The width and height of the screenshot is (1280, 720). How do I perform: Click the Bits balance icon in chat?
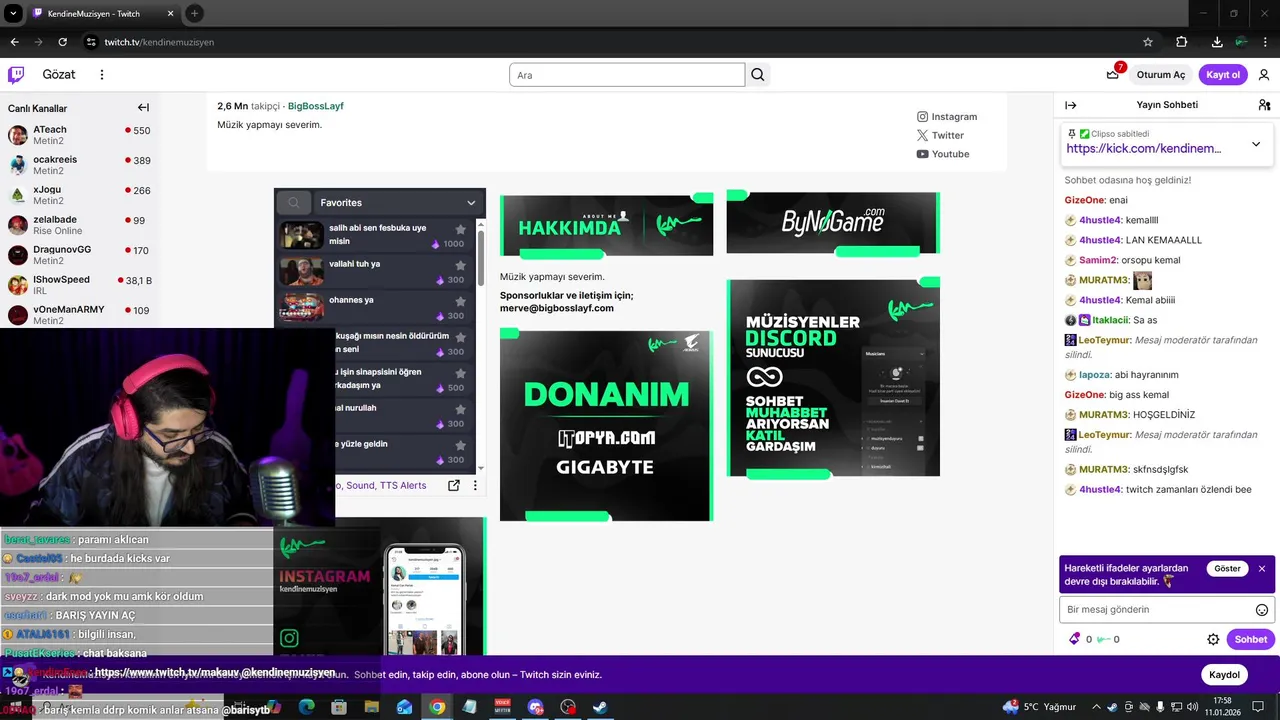tap(1075, 639)
